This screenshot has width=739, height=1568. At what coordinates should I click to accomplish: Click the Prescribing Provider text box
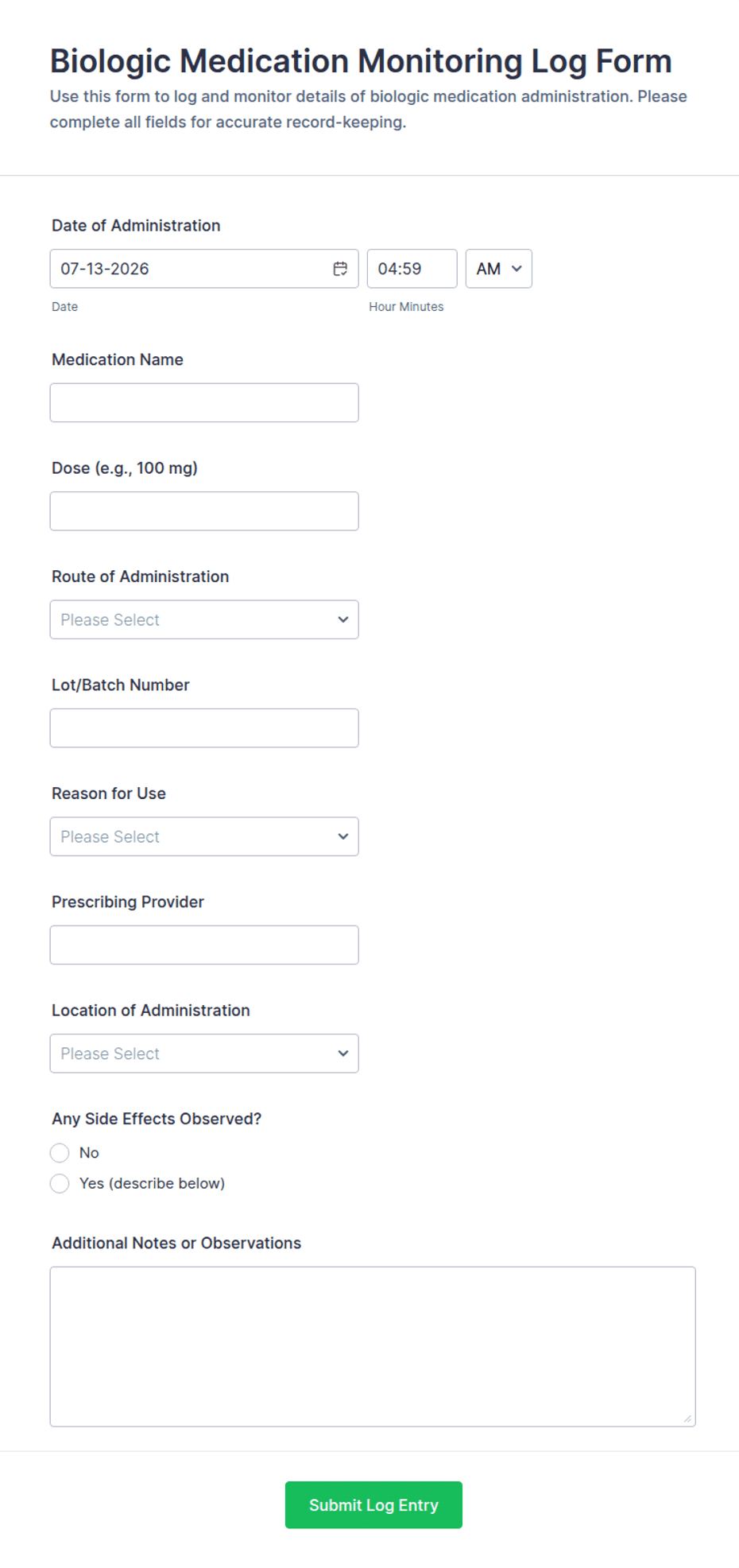coord(204,945)
